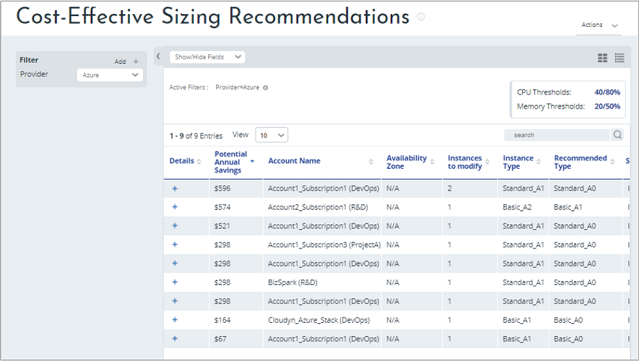The width and height of the screenshot is (639, 361).
Task: Switch to list view icon
Action: point(619,58)
